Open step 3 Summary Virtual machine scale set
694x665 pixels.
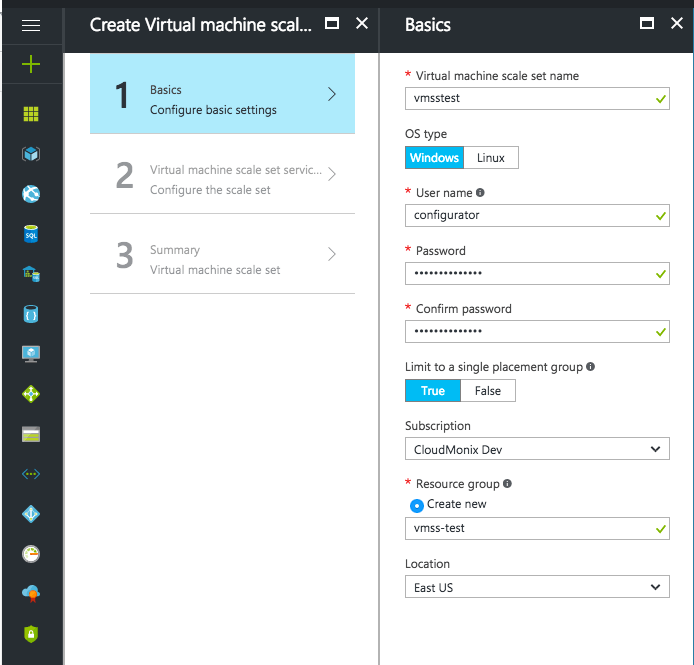pos(222,254)
